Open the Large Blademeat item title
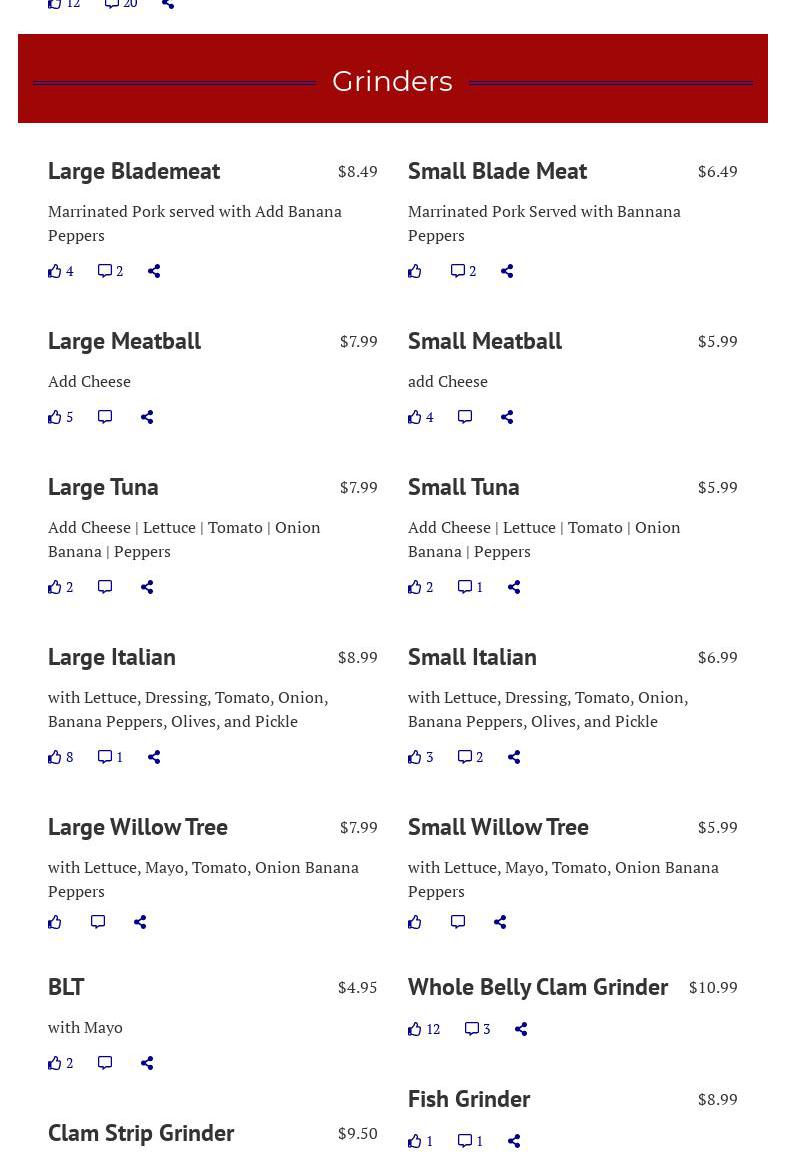Viewport: 785px width, 1163px height. pos(134,171)
